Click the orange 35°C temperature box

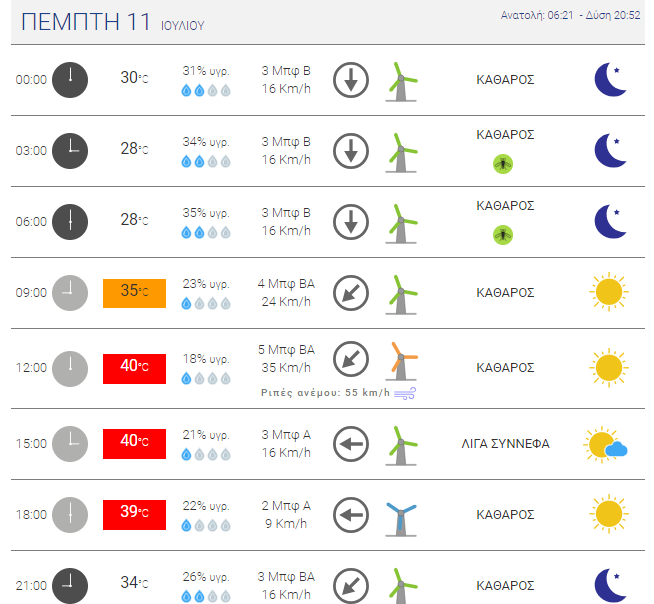134,293
